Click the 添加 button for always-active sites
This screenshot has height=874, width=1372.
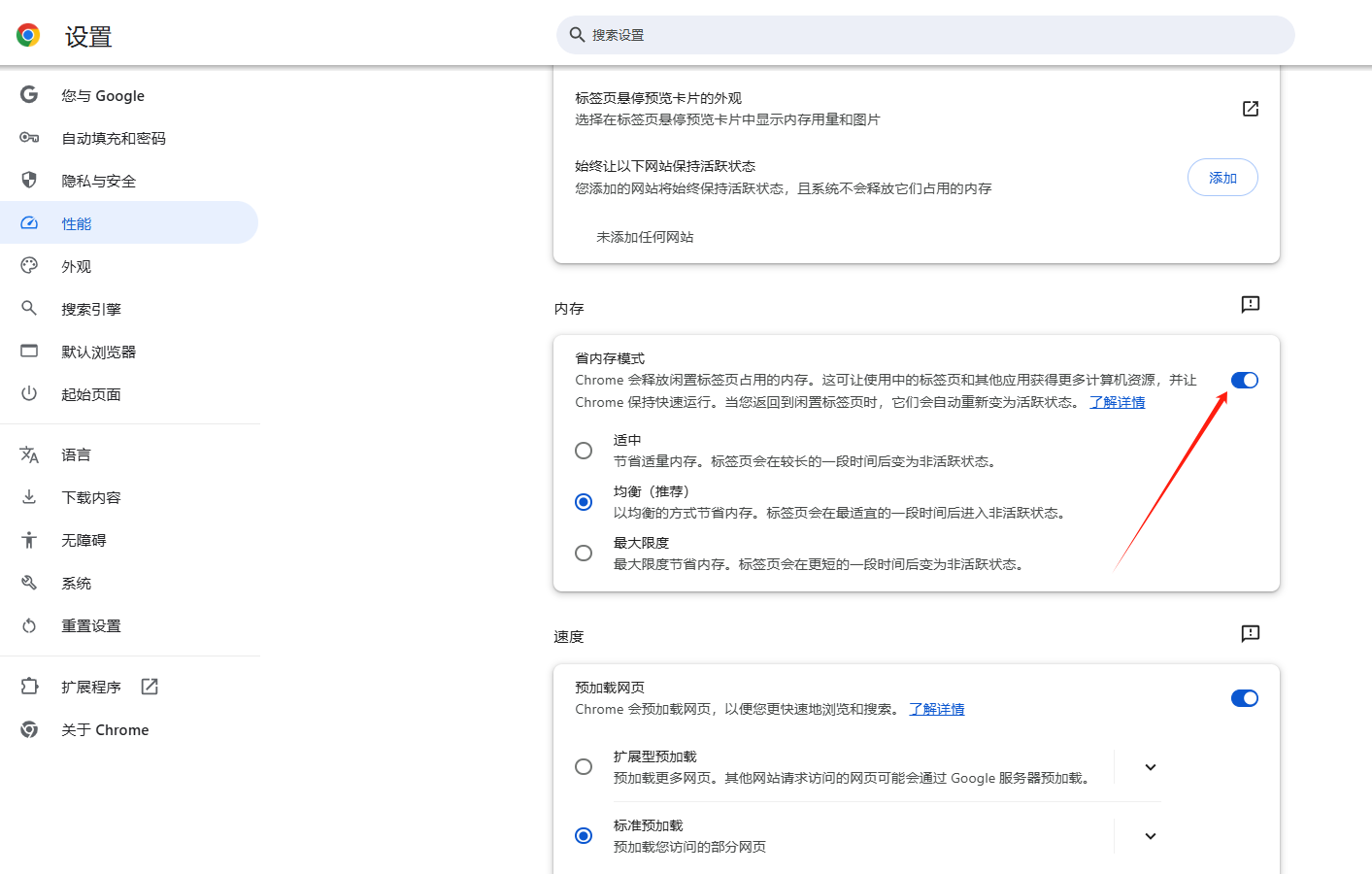[x=1222, y=178]
